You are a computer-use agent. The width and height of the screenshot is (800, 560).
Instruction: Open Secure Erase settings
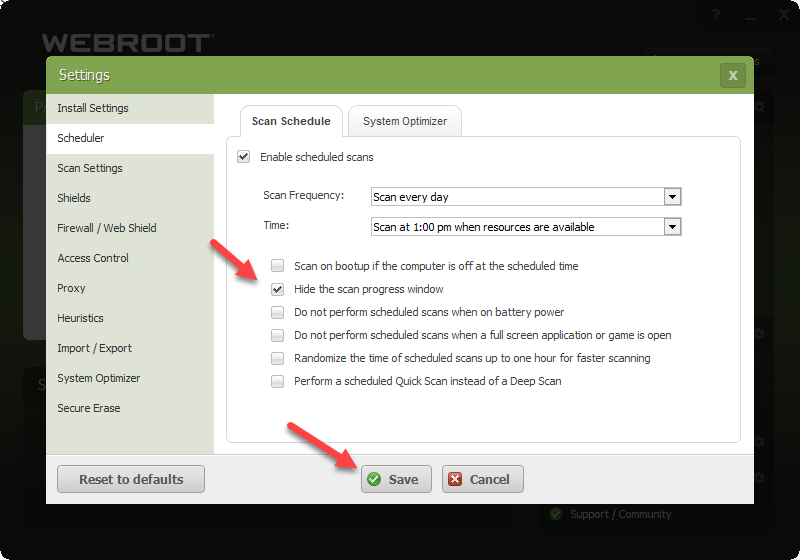point(130,409)
